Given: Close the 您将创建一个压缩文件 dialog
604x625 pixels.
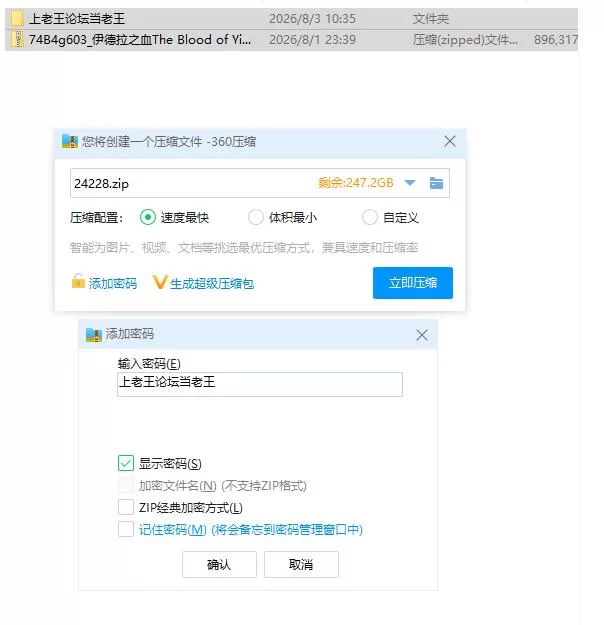Looking at the screenshot, I should coord(450,141).
